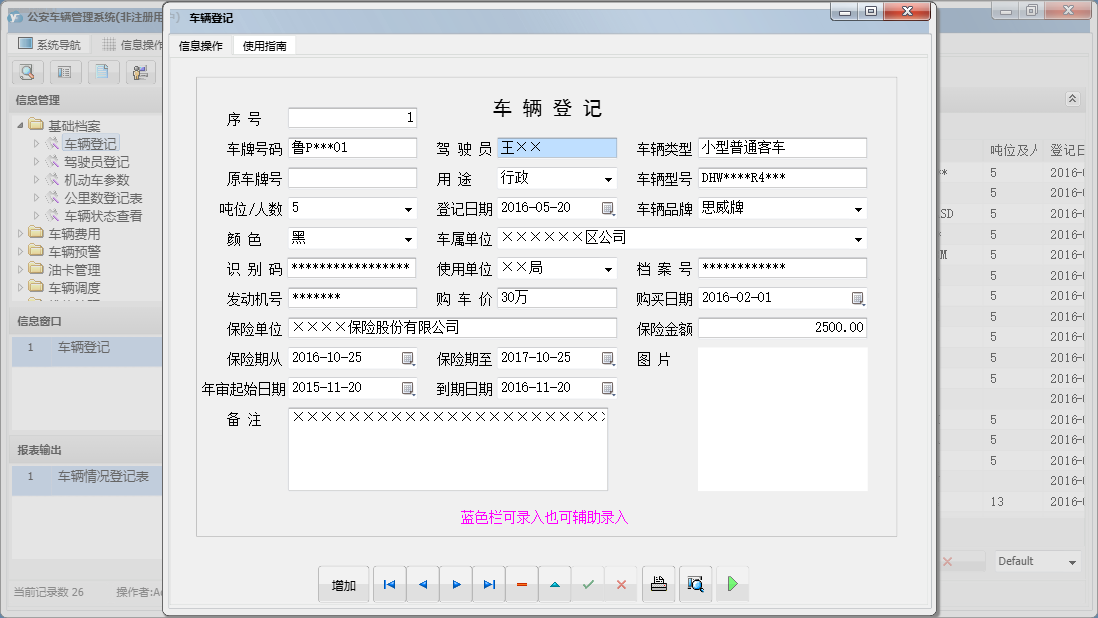Click the blue refresh triangle icon
The image size is (1098, 618).
(554, 583)
